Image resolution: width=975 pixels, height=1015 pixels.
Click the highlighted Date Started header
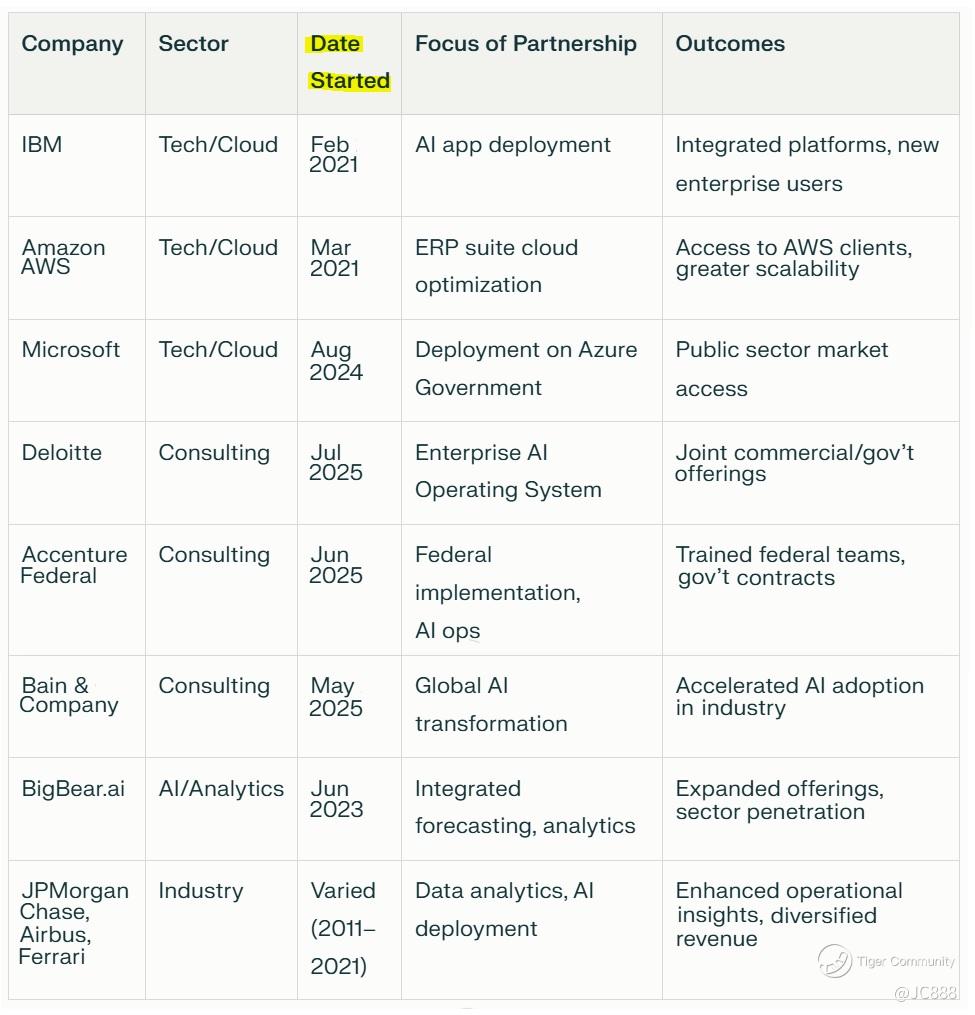[349, 62]
